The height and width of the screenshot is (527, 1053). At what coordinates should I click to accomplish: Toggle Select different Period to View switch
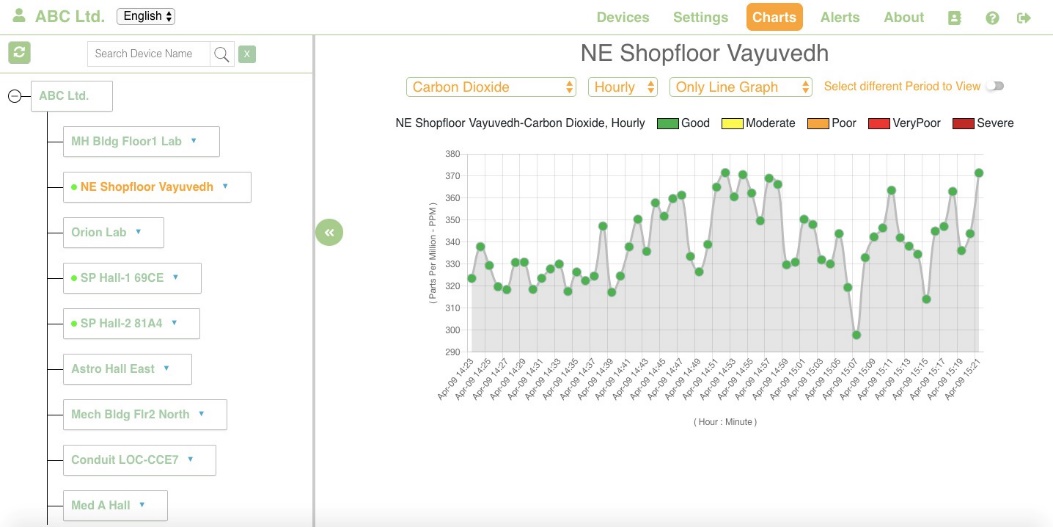click(995, 86)
